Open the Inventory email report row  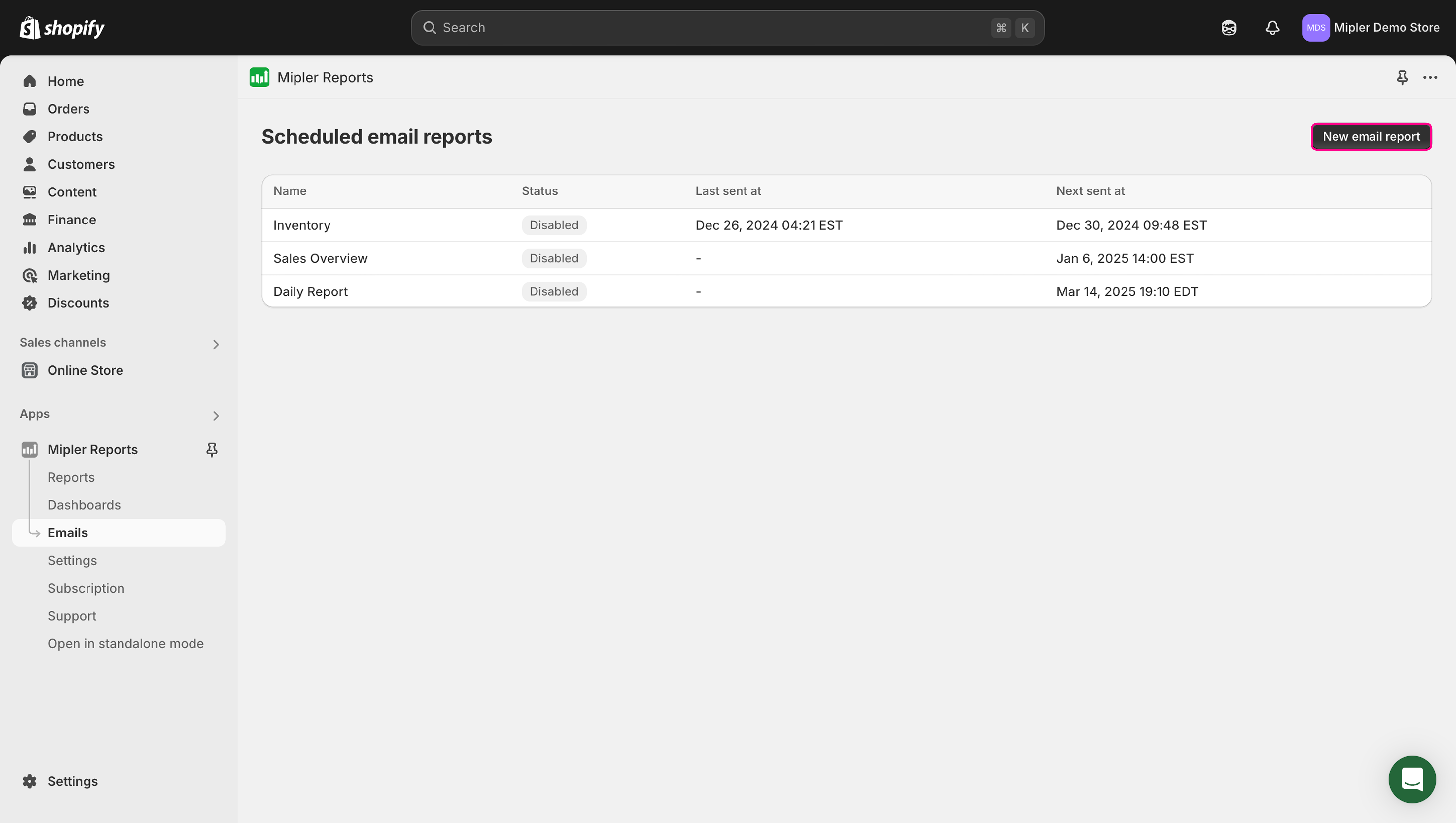click(x=302, y=225)
